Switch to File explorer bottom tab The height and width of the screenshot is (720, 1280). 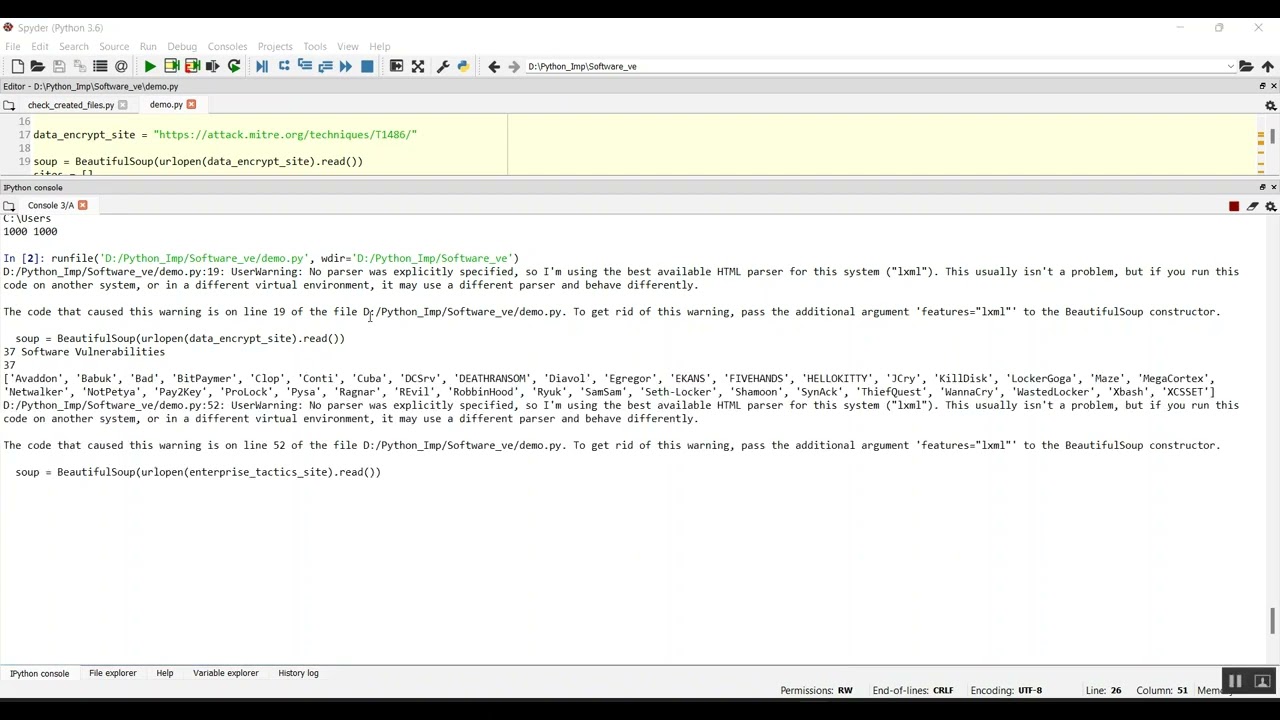click(112, 673)
